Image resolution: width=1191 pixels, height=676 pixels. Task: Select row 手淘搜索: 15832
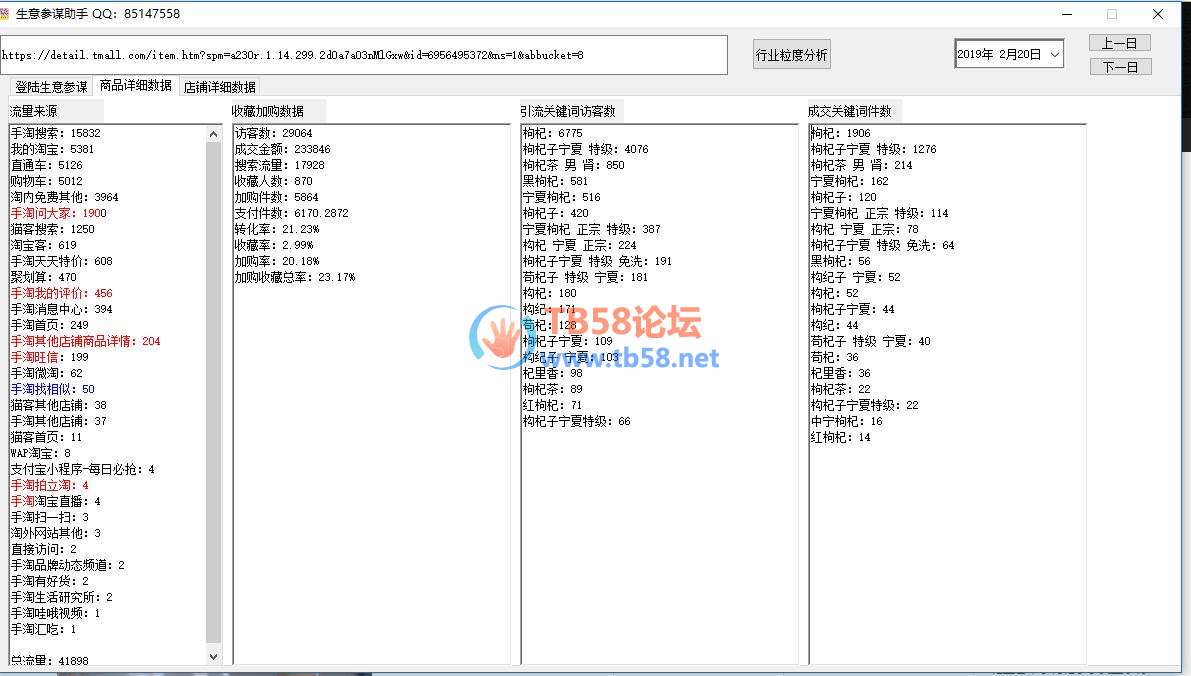point(55,133)
